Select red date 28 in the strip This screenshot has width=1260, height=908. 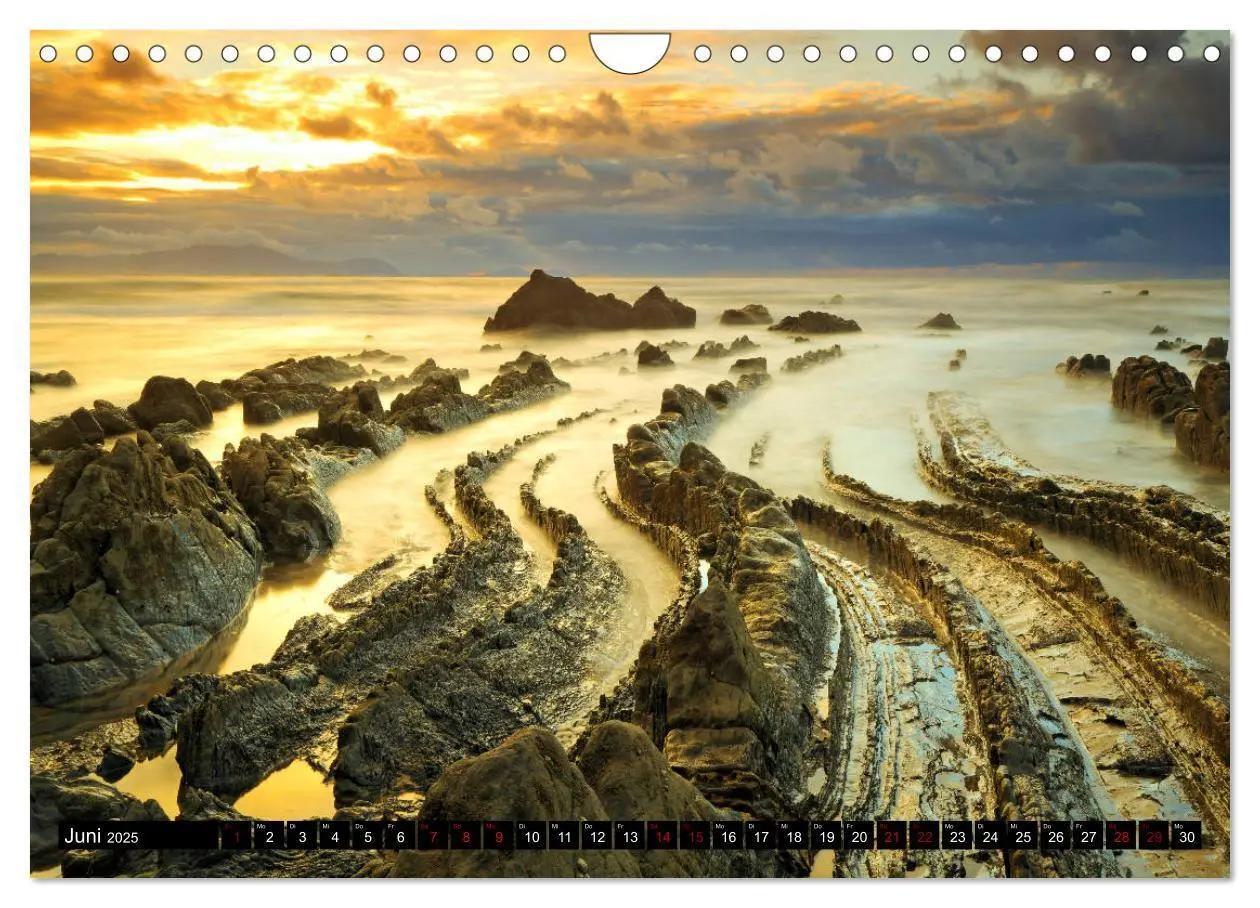[1121, 836]
